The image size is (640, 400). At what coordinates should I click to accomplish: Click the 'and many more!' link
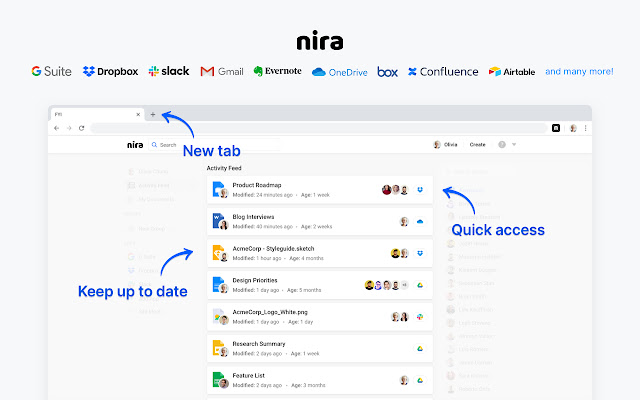[x=580, y=71]
